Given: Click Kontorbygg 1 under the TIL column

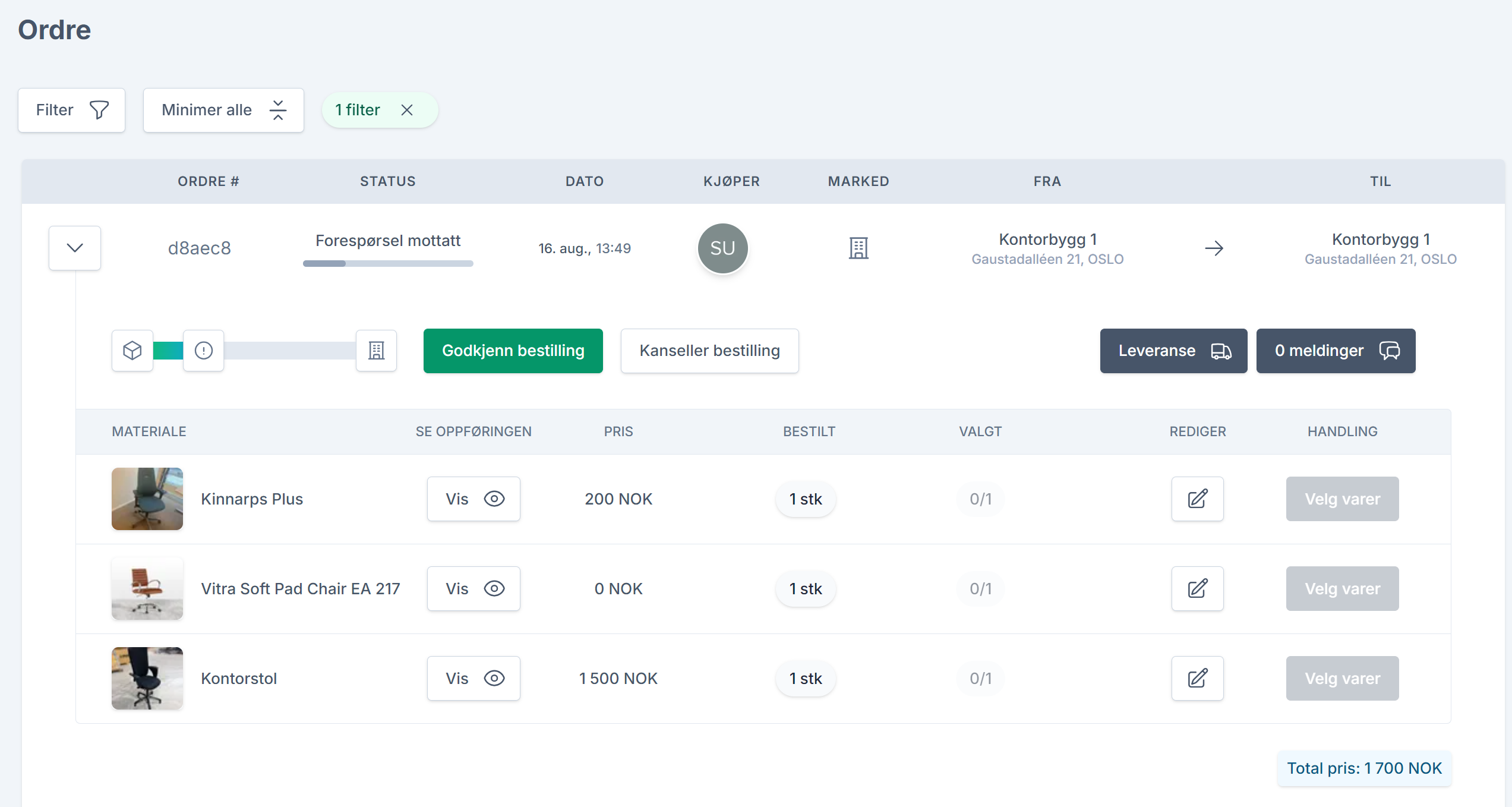Looking at the screenshot, I should [1381, 239].
